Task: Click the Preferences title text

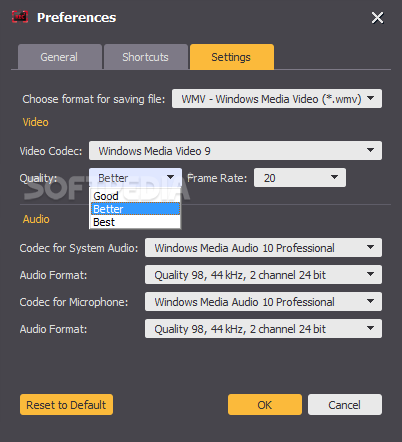Action: (77, 18)
